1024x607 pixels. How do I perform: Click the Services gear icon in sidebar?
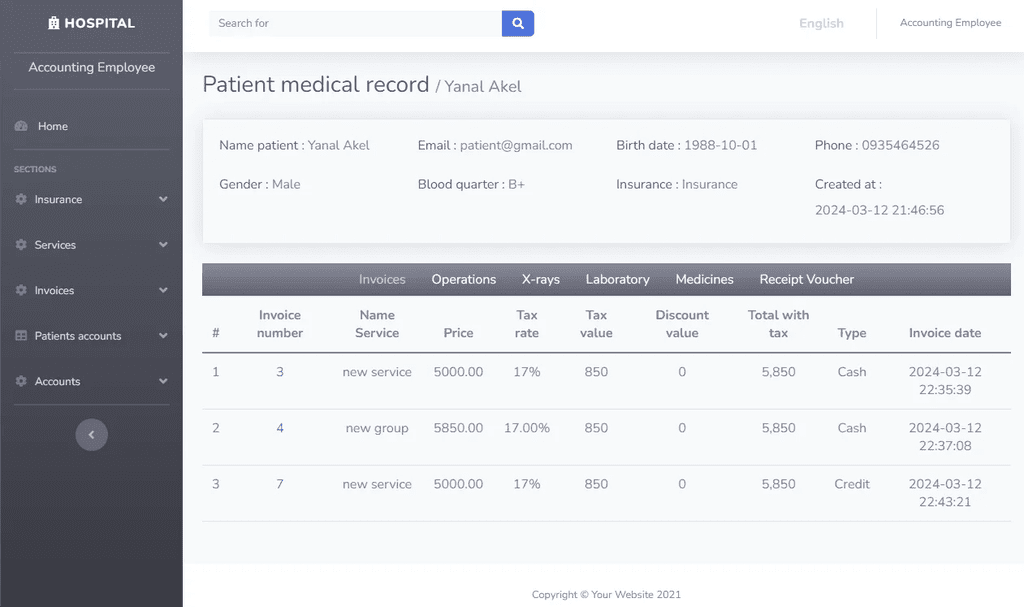tap(21, 244)
